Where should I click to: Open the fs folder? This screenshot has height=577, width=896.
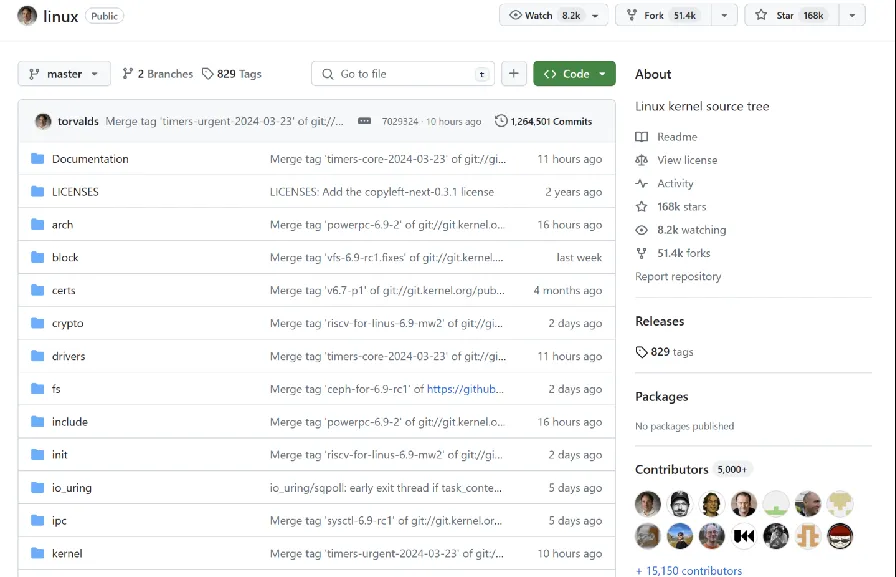point(56,389)
